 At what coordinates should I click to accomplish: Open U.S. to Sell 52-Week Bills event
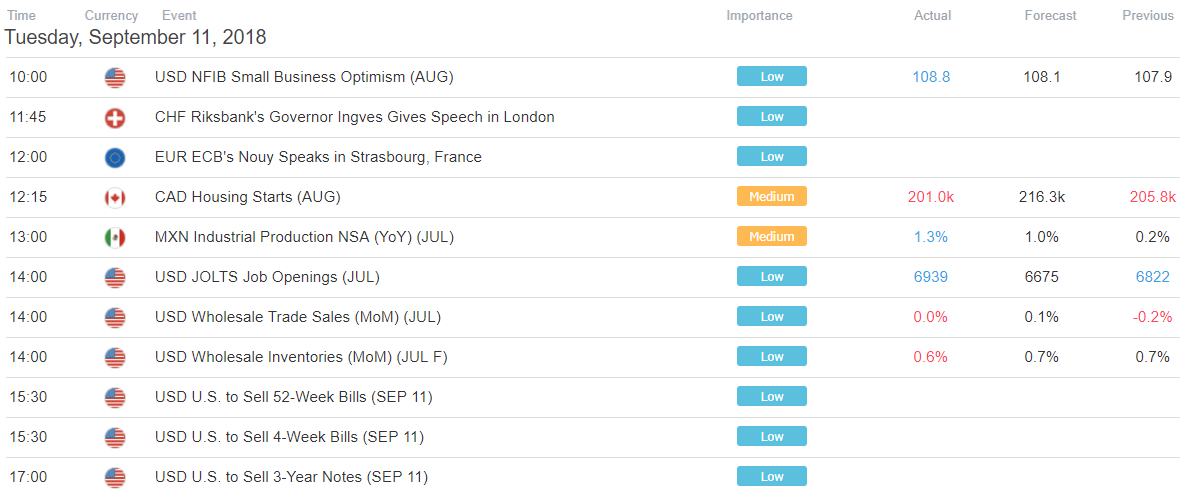294,397
